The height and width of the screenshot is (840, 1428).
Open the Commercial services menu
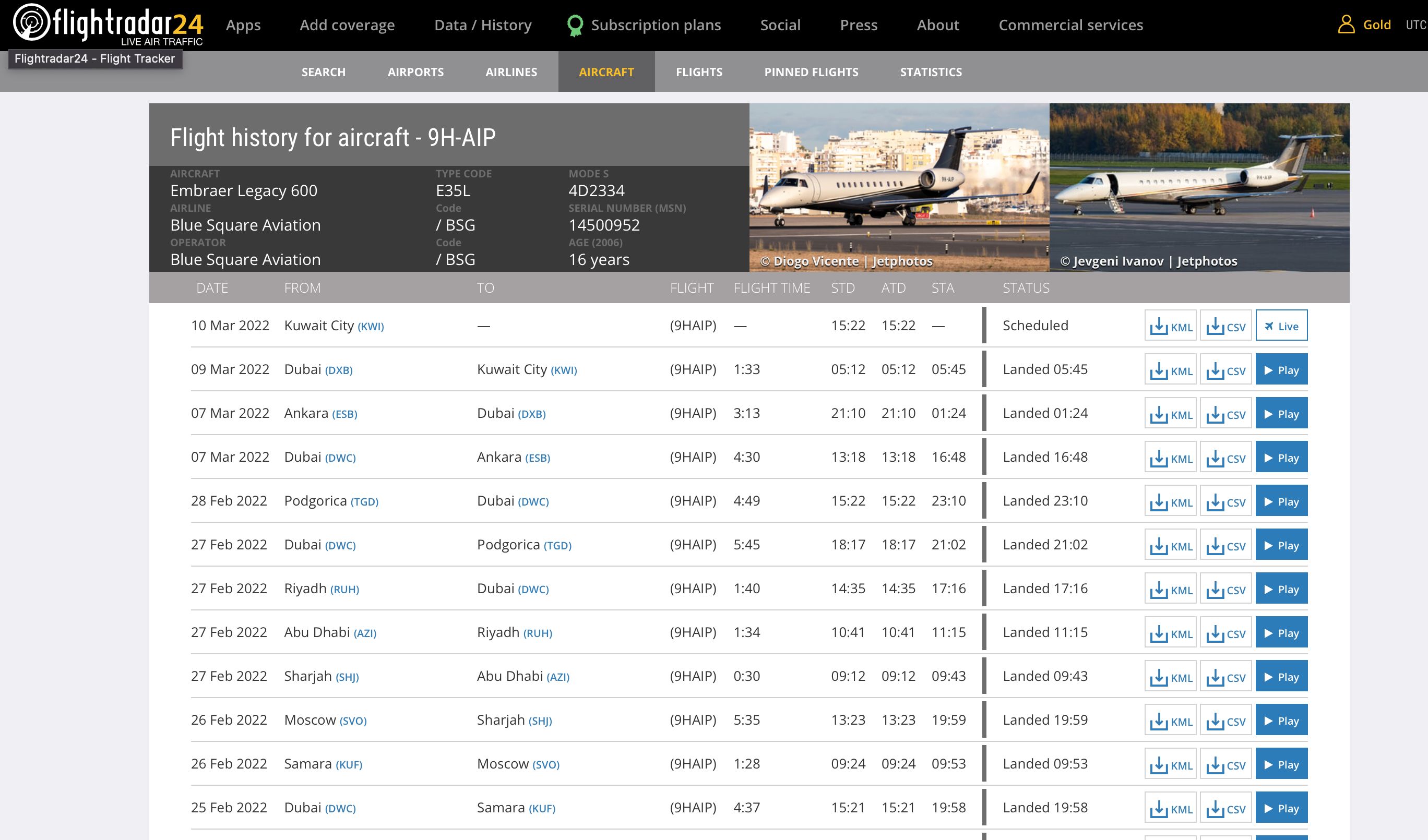[x=1070, y=26]
